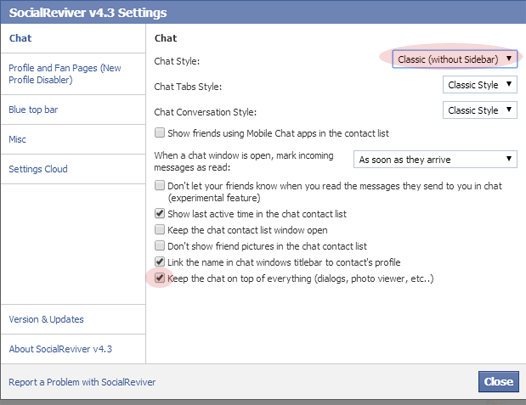Click the Chat Conversation Style label
Viewport: 526px width, 405px height.
pos(205,112)
